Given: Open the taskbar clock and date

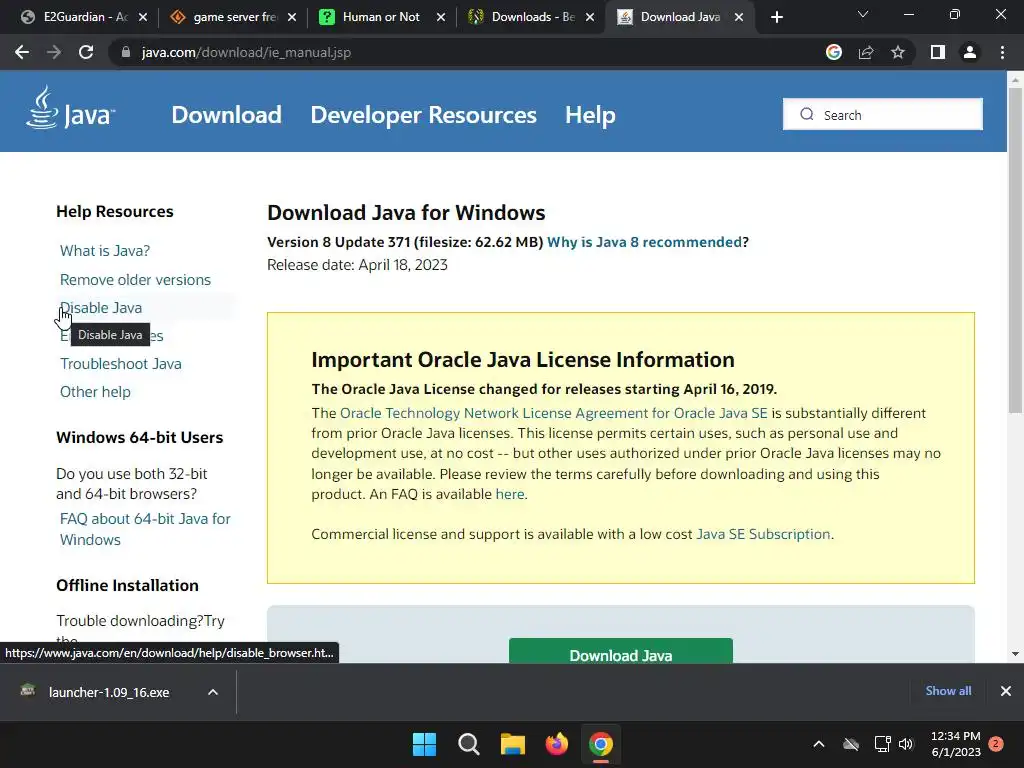Looking at the screenshot, I should pos(955,744).
